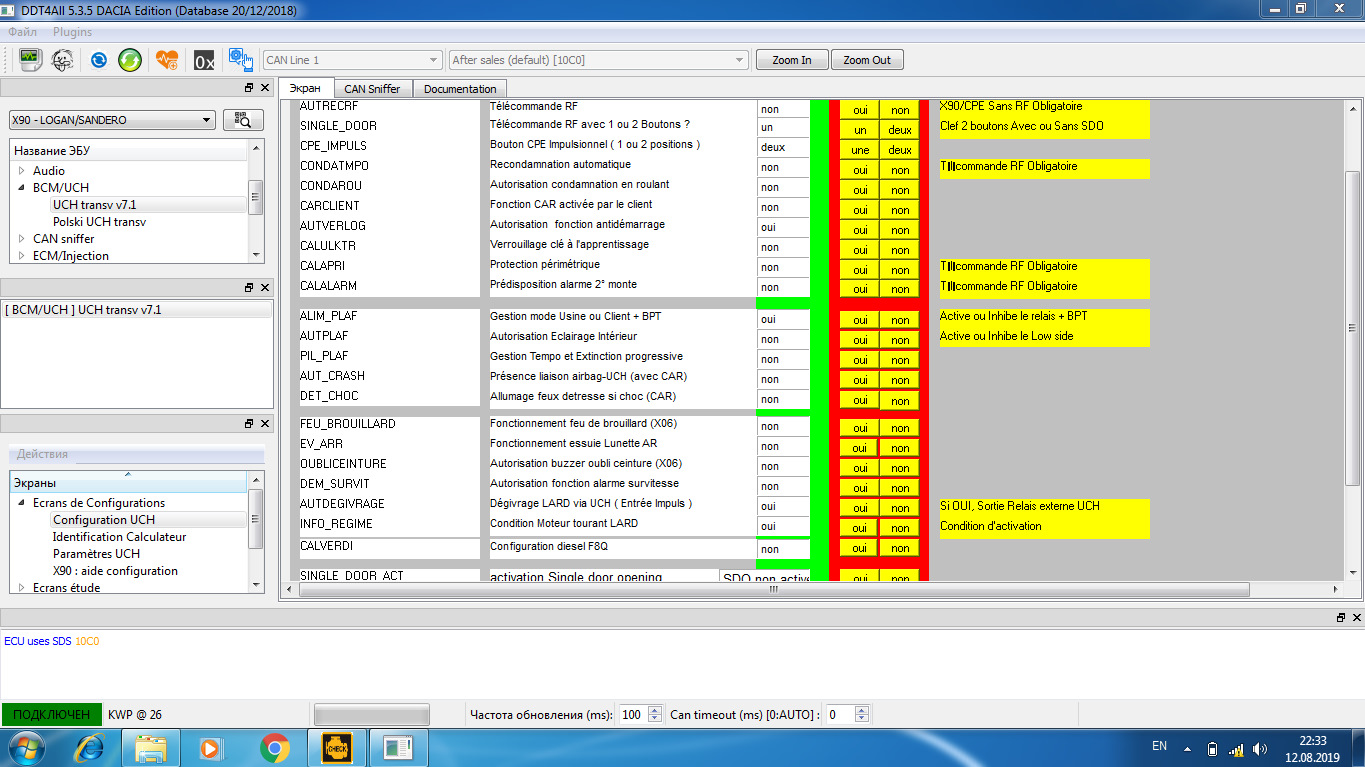
Task: Launch Google Chrome from the taskbar
Action: (x=274, y=747)
